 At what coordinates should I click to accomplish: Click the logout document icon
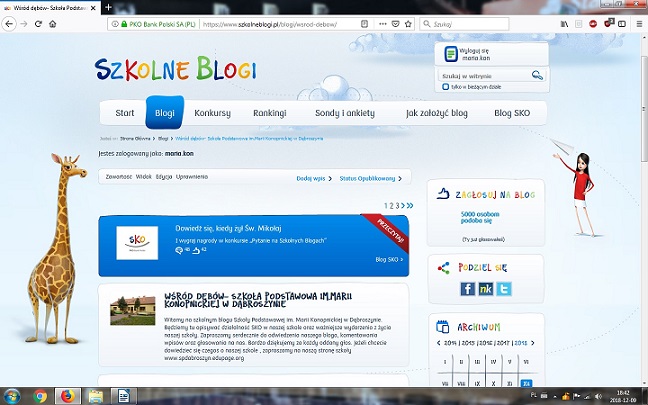tap(451, 54)
